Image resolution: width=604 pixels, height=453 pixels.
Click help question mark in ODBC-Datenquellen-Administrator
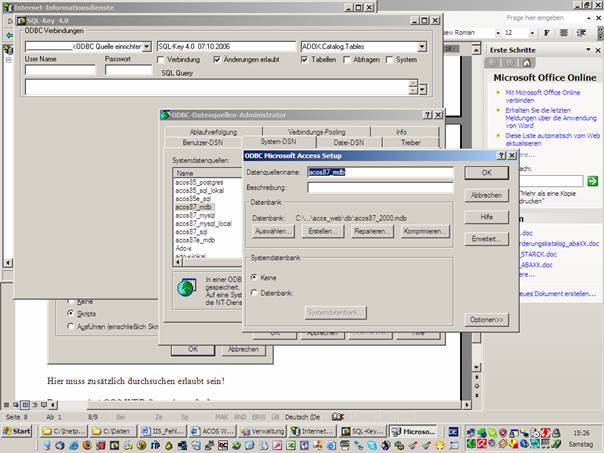coord(428,115)
